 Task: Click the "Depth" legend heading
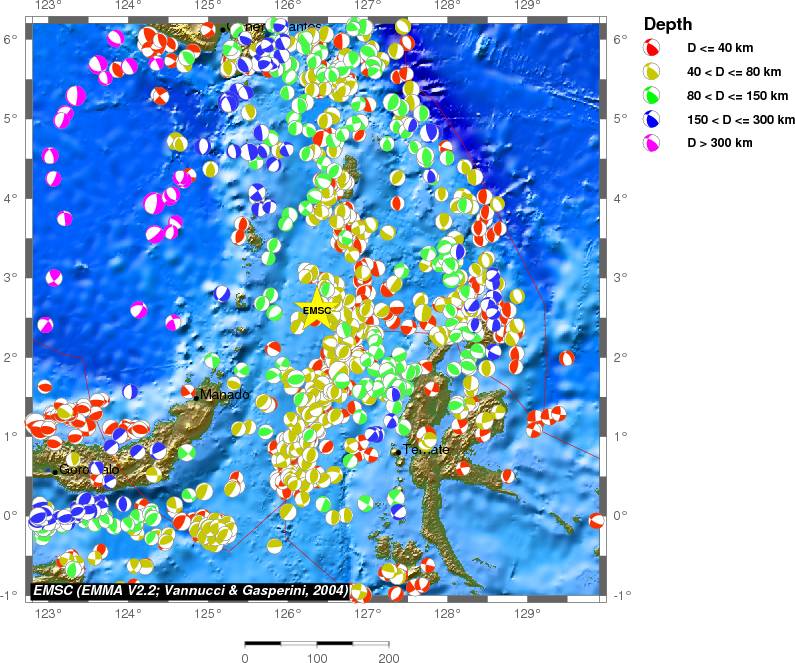pyautogui.click(x=668, y=24)
